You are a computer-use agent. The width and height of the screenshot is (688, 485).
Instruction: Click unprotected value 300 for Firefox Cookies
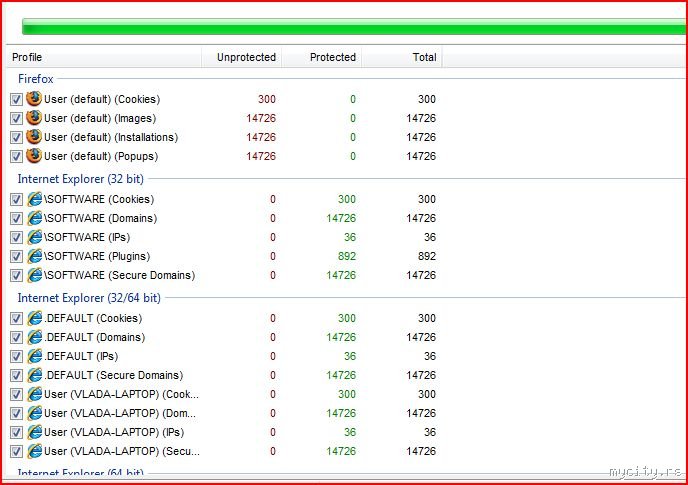click(267, 99)
